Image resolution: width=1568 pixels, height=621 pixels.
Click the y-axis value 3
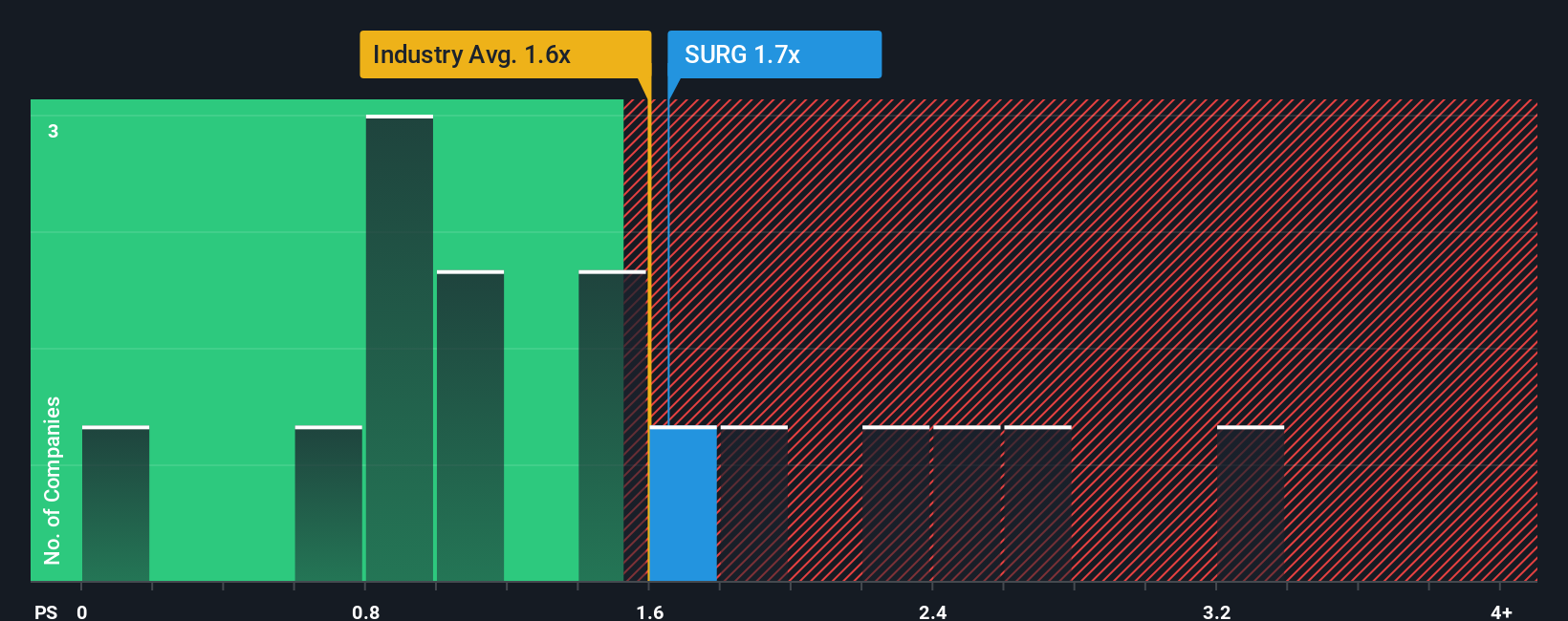[x=54, y=131]
